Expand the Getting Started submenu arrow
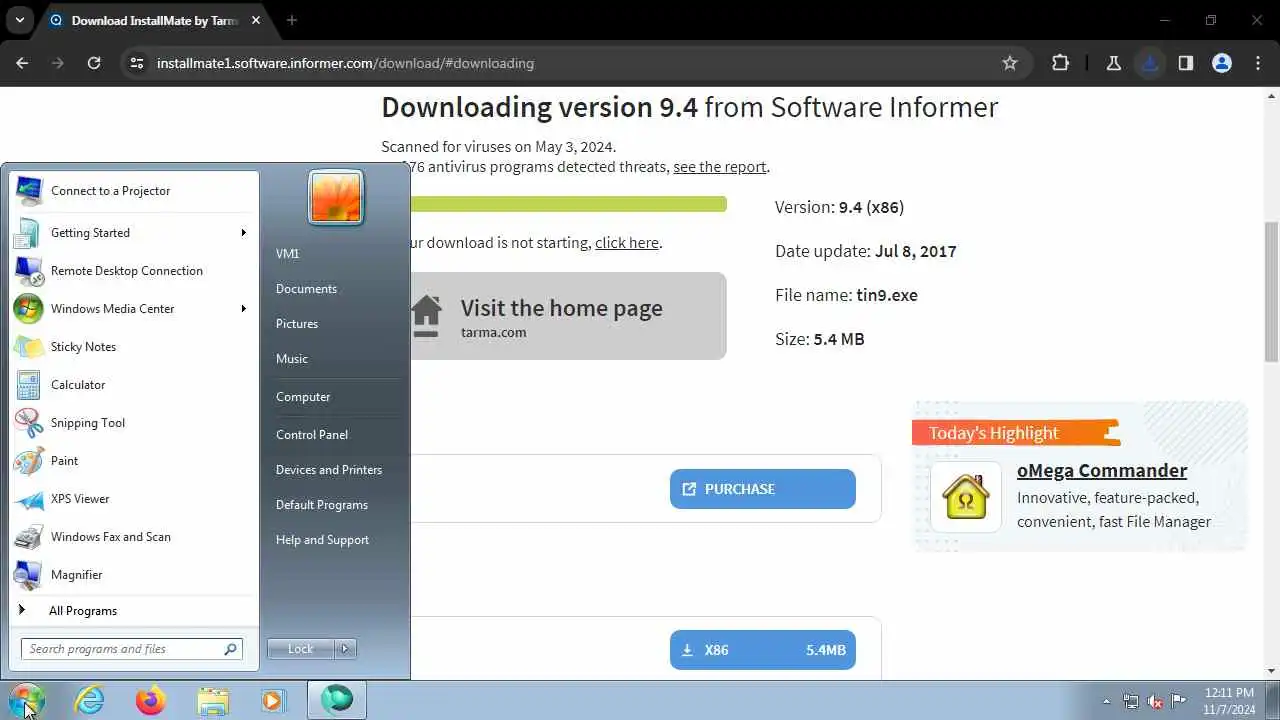The image size is (1280, 720). tap(243, 232)
